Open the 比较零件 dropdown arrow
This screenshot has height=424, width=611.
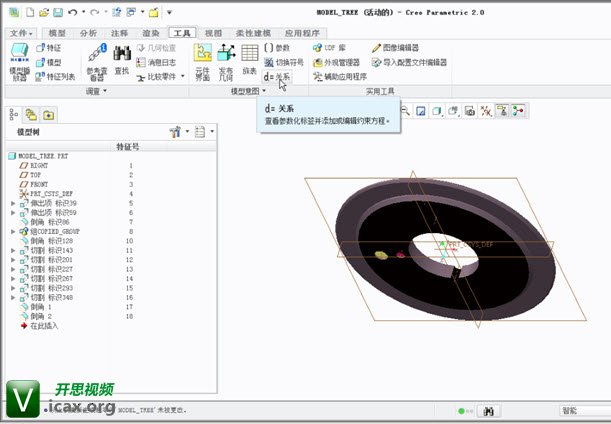click(x=182, y=76)
